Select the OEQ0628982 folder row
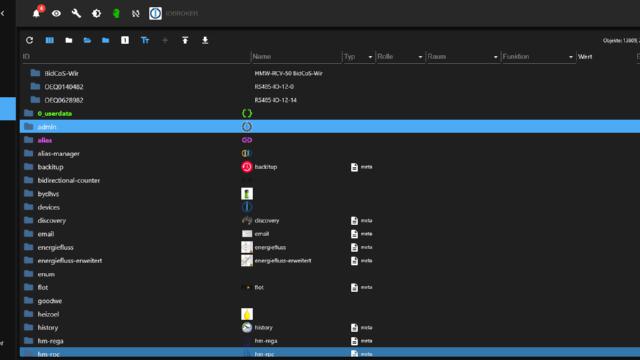This screenshot has height=360, width=640. tap(330, 100)
